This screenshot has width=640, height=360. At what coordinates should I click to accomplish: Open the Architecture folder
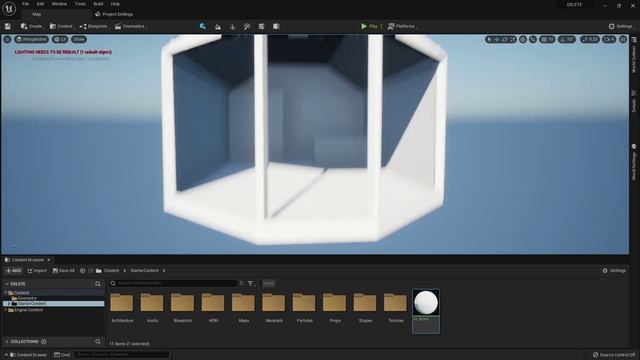pos(122,308)
